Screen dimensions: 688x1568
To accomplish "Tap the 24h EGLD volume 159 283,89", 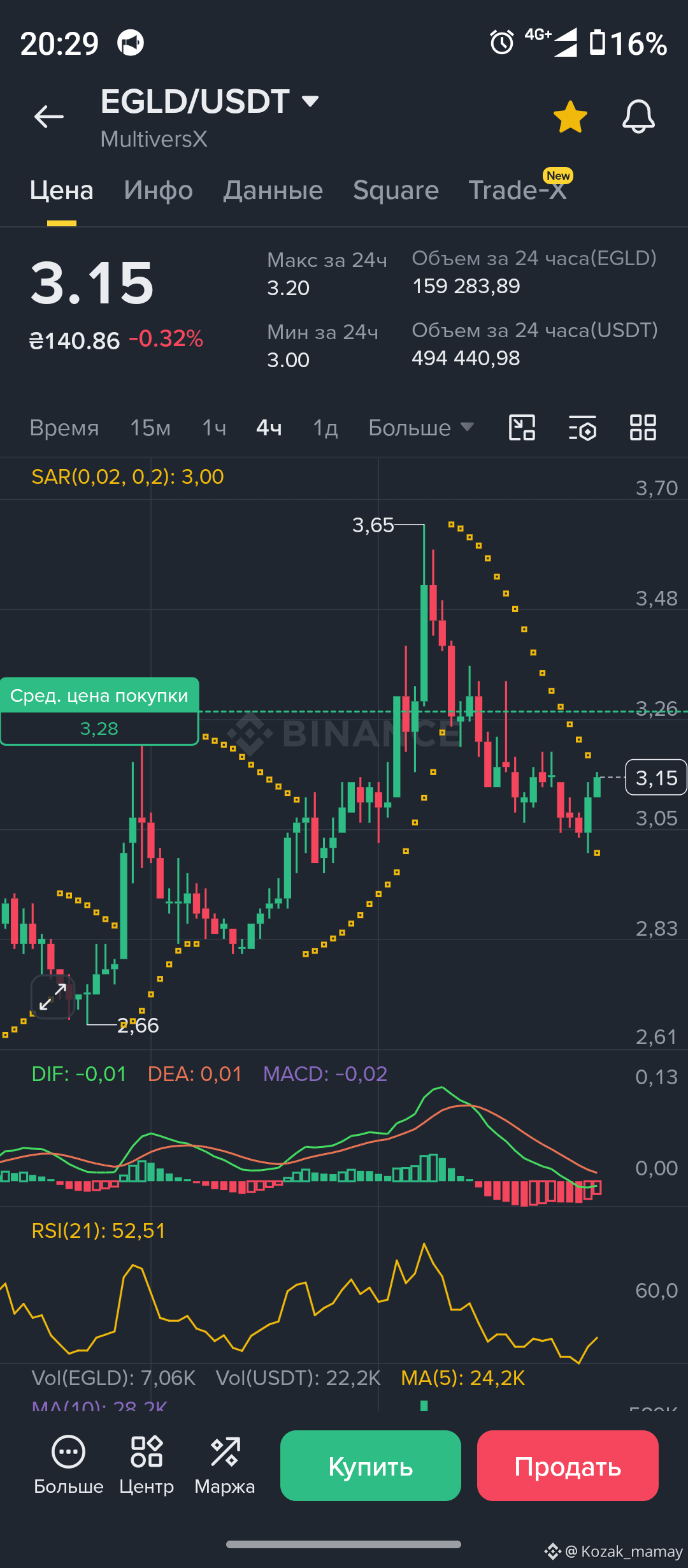I will click(466, 286).
